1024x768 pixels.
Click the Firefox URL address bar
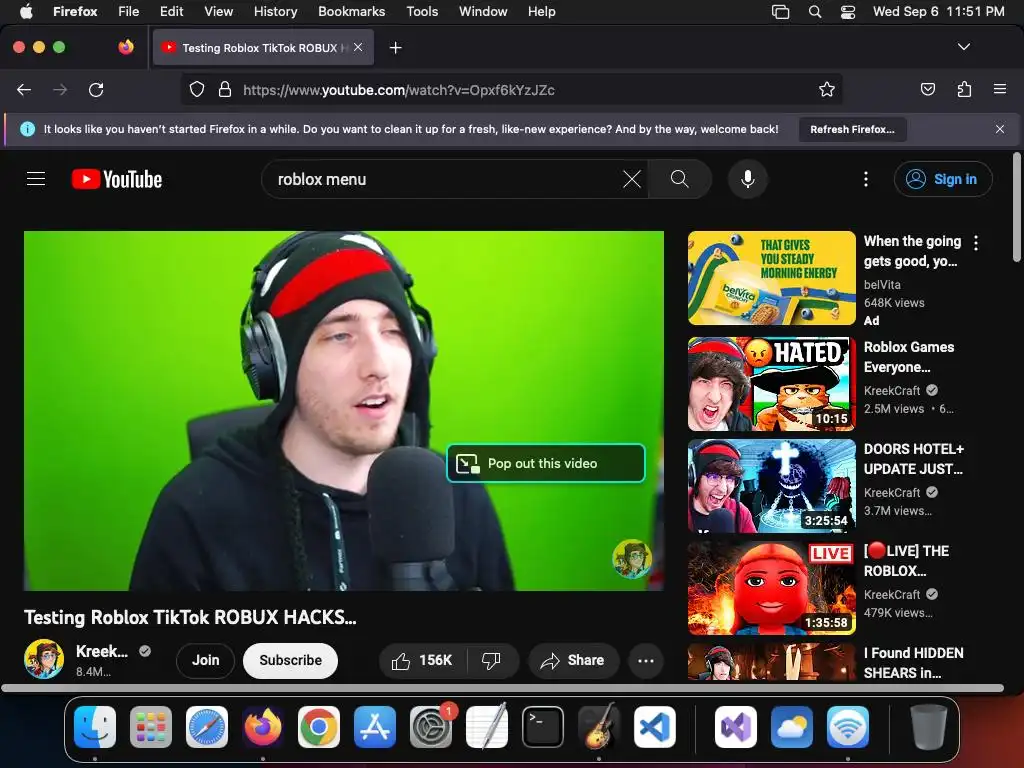pyautogui.click(x=511, y=89)
